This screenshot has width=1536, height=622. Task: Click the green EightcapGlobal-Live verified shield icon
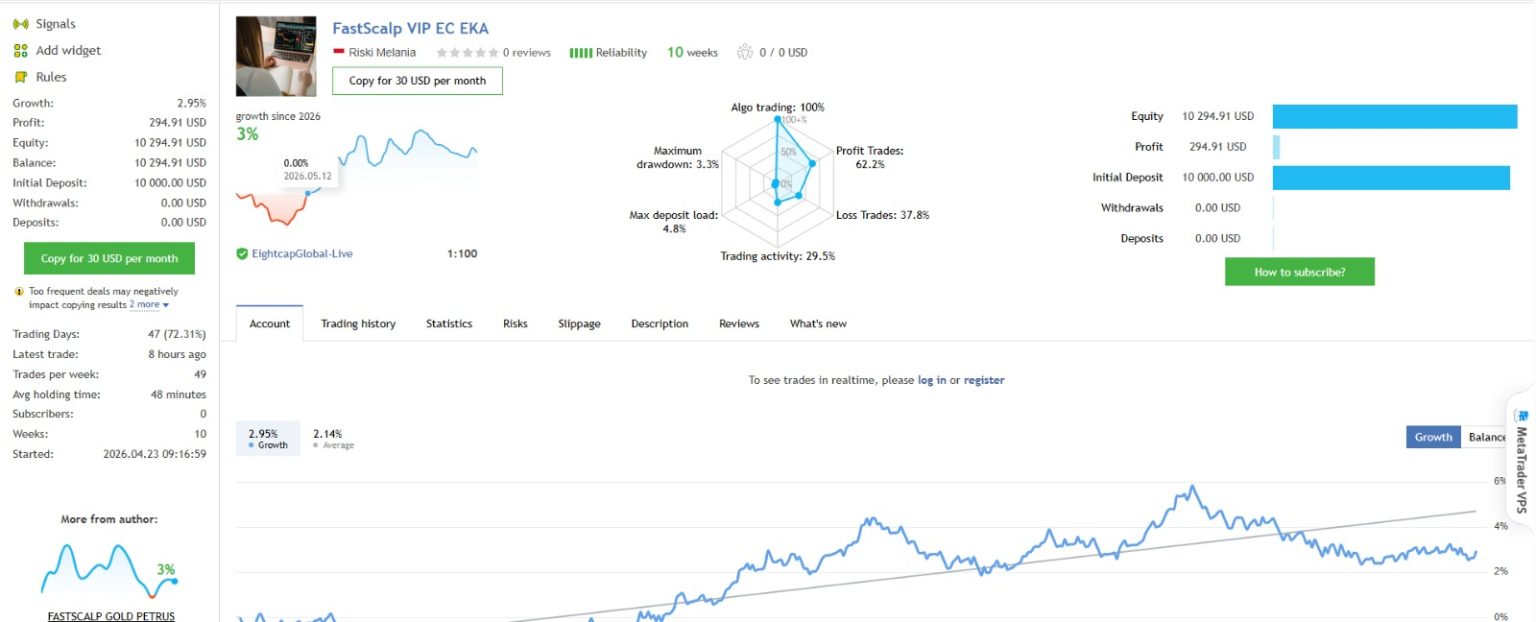pyautogui.click(x=242, y=254)
